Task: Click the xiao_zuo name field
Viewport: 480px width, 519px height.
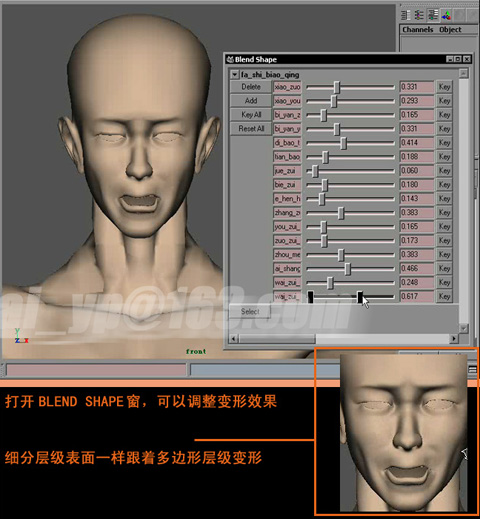Action: coord(287,87)
